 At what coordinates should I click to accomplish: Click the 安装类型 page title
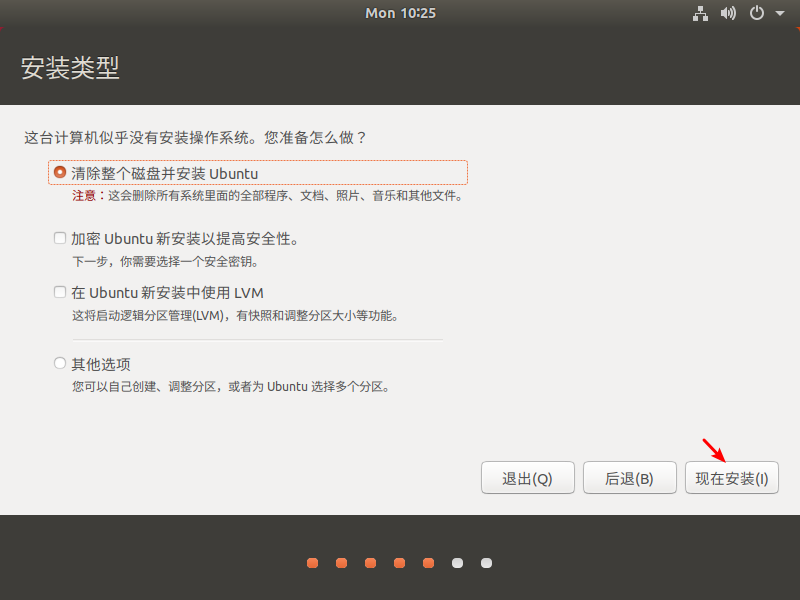70,67
